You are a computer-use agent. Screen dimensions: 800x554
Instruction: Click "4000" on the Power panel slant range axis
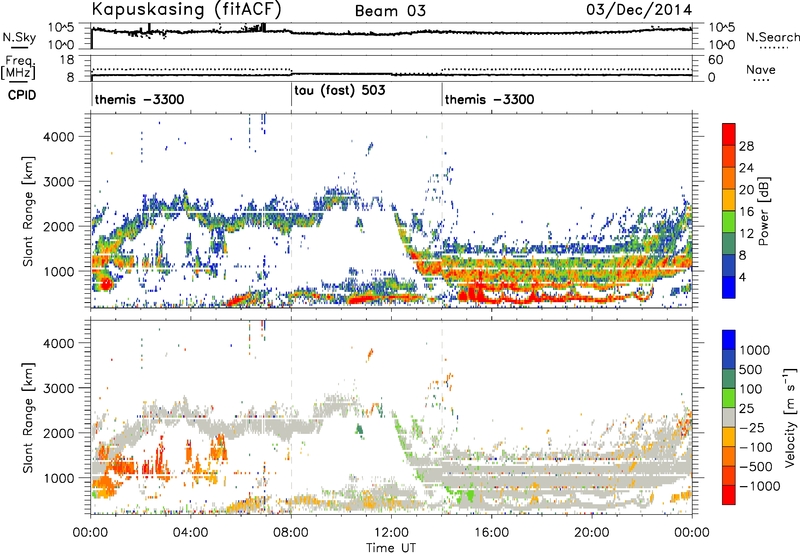(x=59, y=137)
